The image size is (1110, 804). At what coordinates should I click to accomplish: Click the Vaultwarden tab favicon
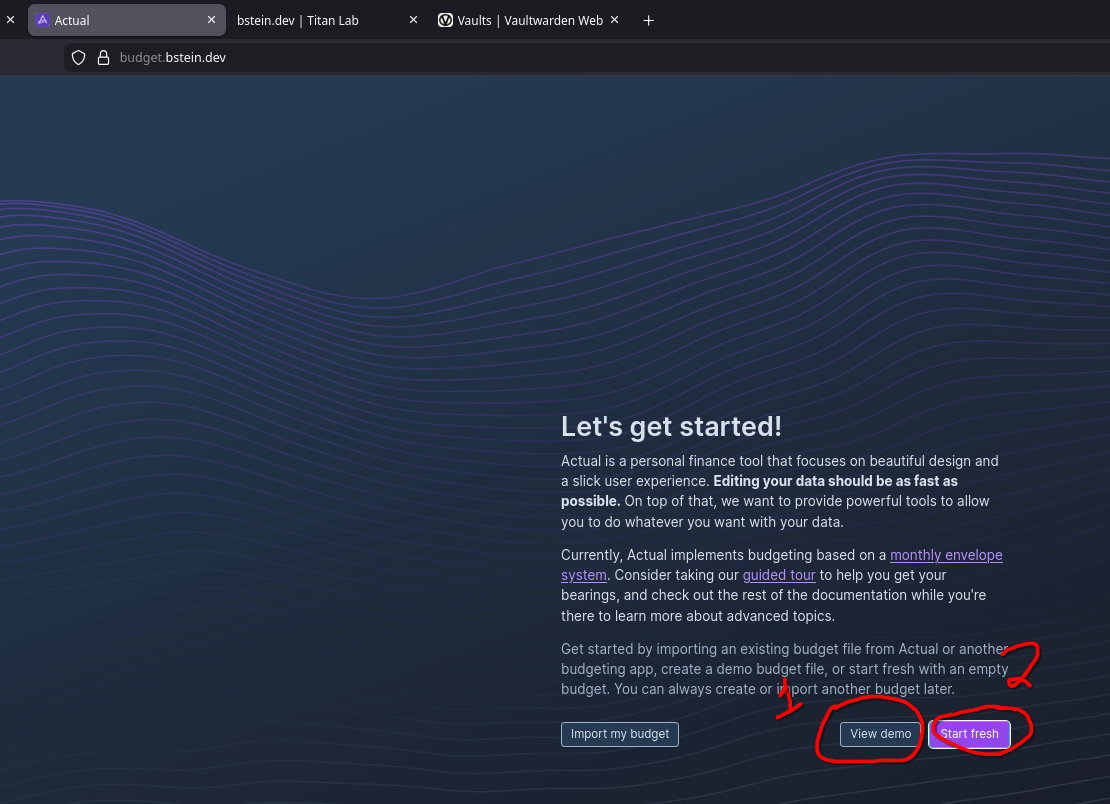pos(445,20)
